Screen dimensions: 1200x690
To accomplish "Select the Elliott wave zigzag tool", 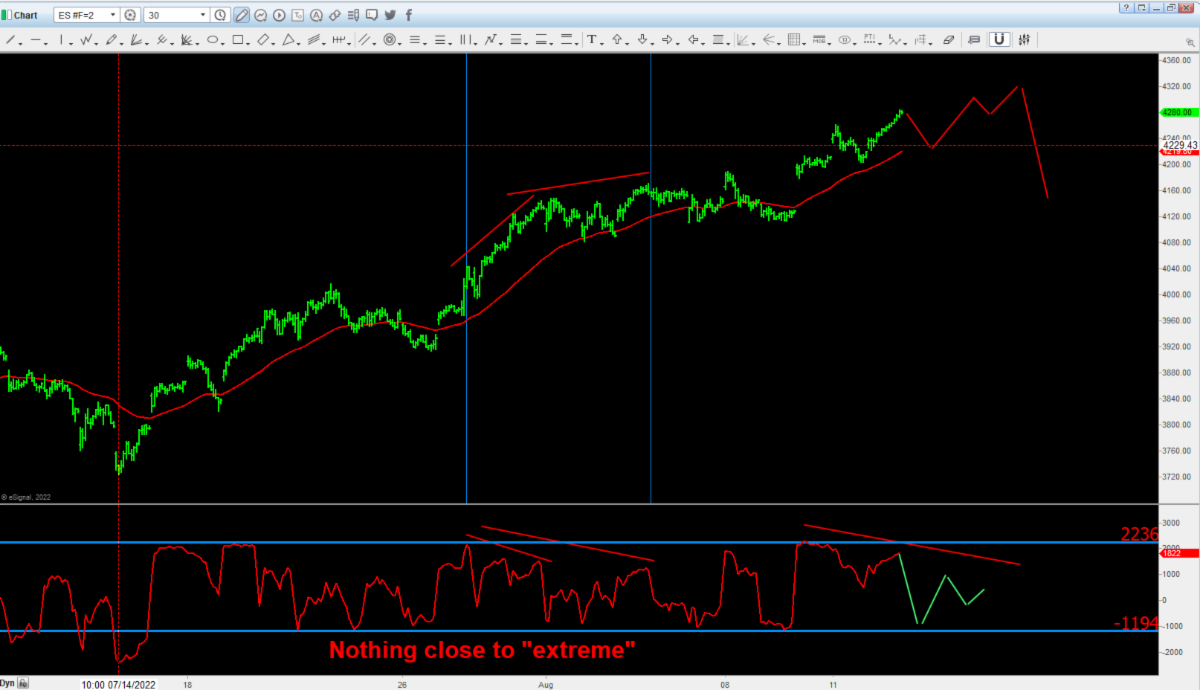I will coord(895,39).
